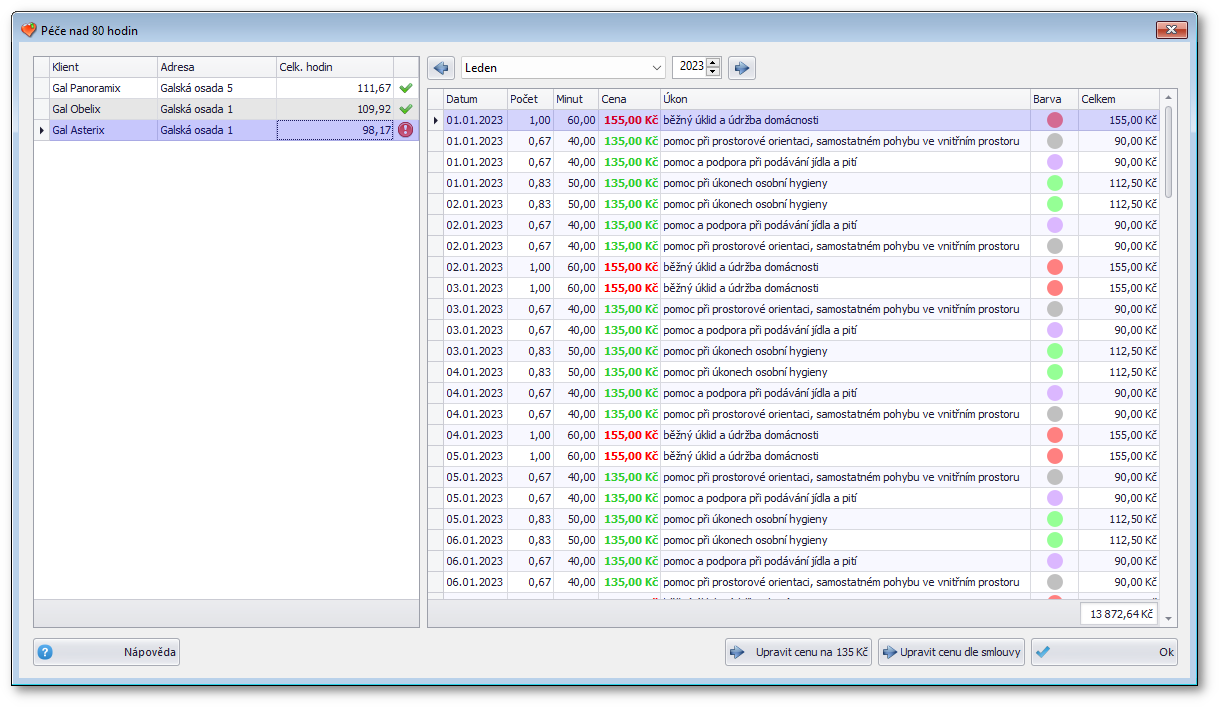Increase the year 2023 with up spinner
Viewport: 1219px width, 707px height.
(713, 63)
